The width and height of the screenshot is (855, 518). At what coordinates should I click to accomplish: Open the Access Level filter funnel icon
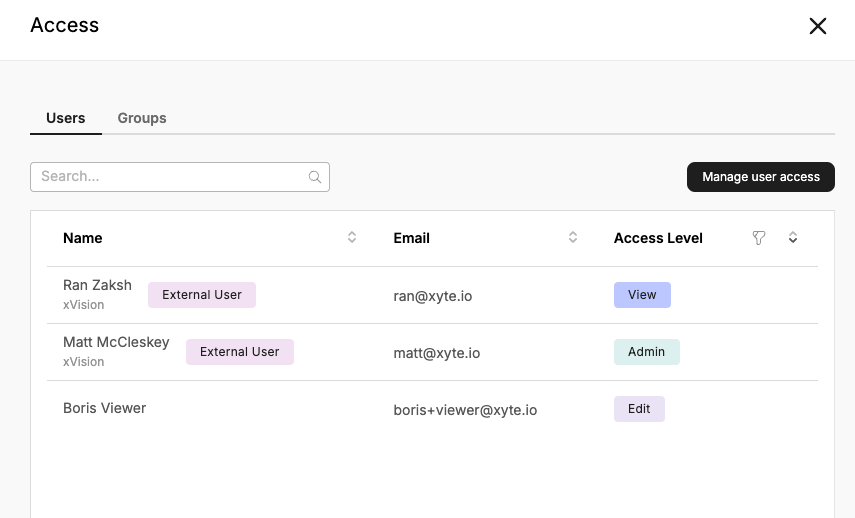[x=758, y=238]
